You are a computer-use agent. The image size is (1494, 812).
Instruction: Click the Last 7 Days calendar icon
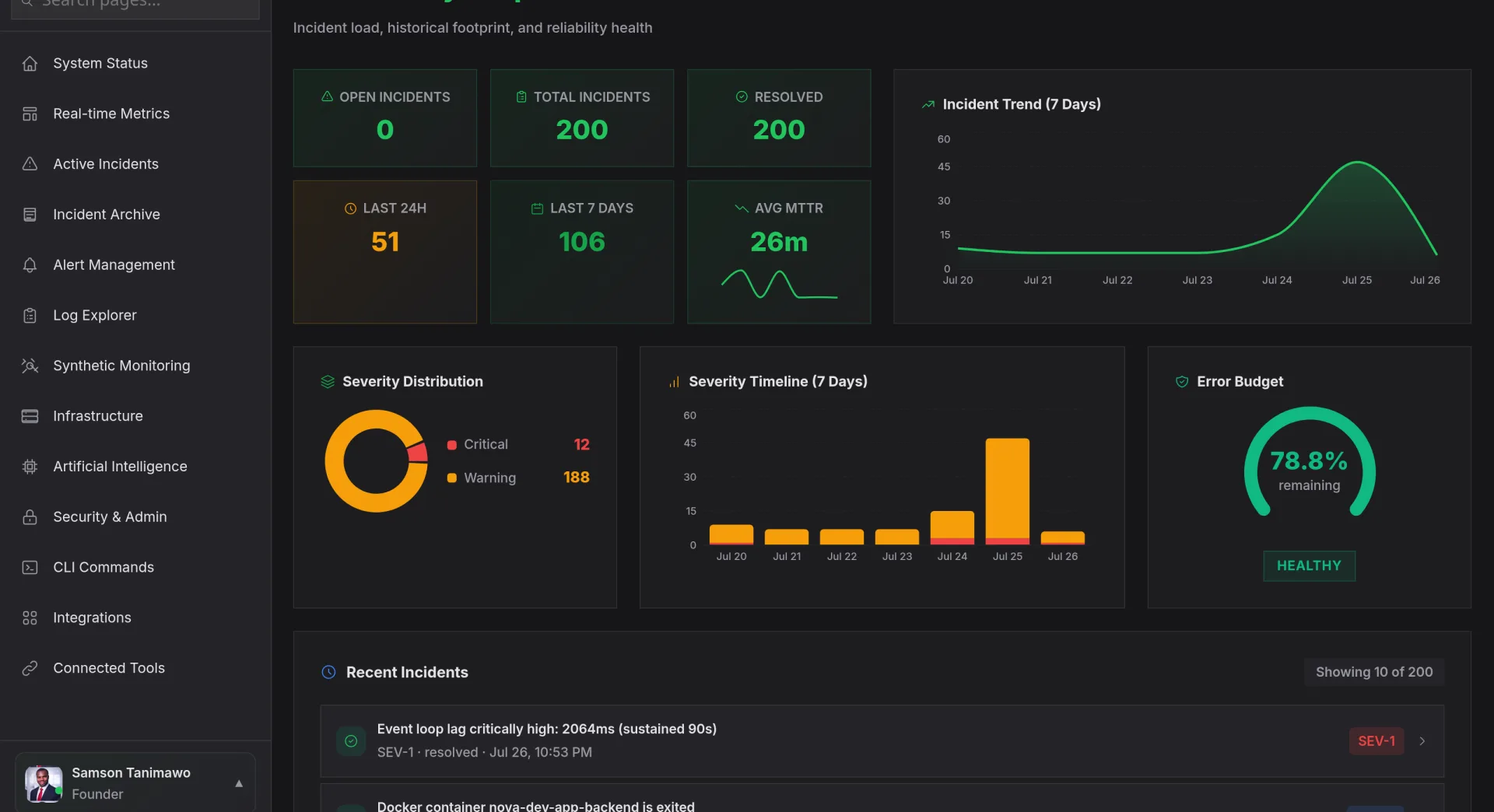tap(537, 208)
